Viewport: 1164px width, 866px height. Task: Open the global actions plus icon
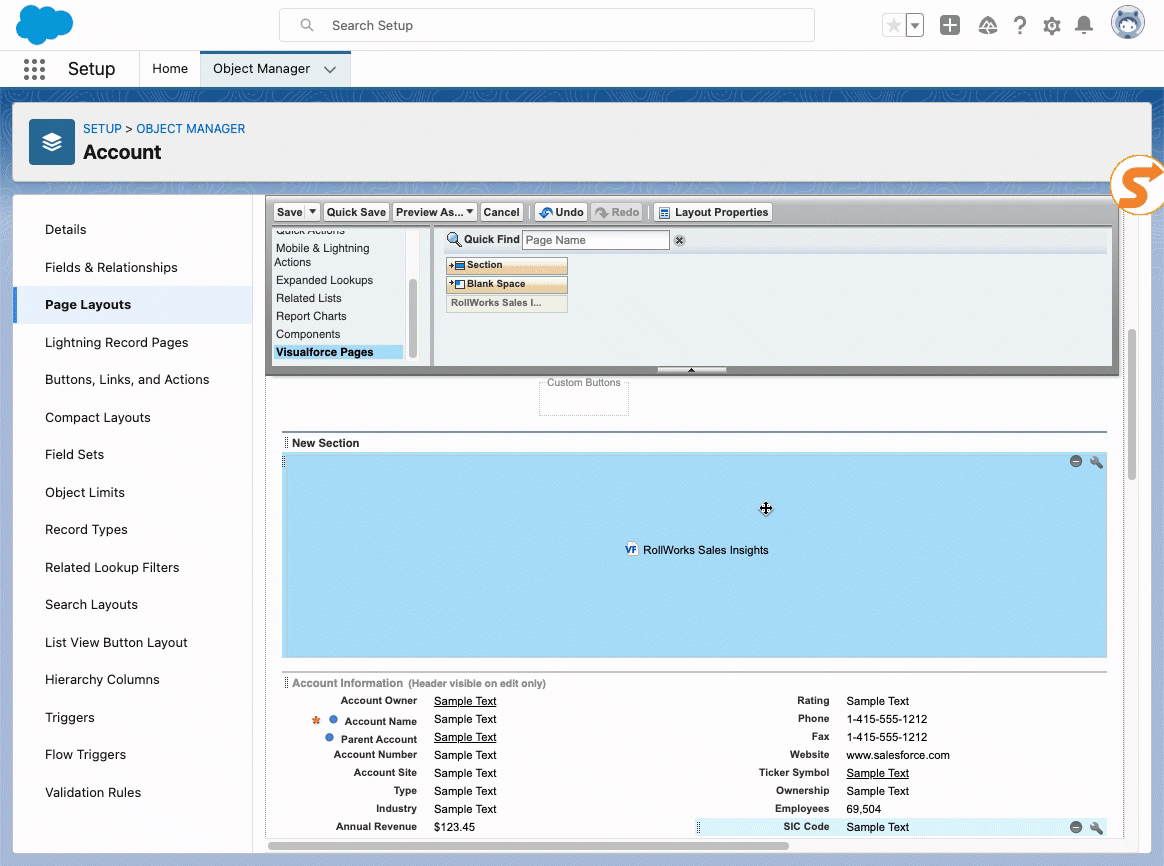click(950, 26)
